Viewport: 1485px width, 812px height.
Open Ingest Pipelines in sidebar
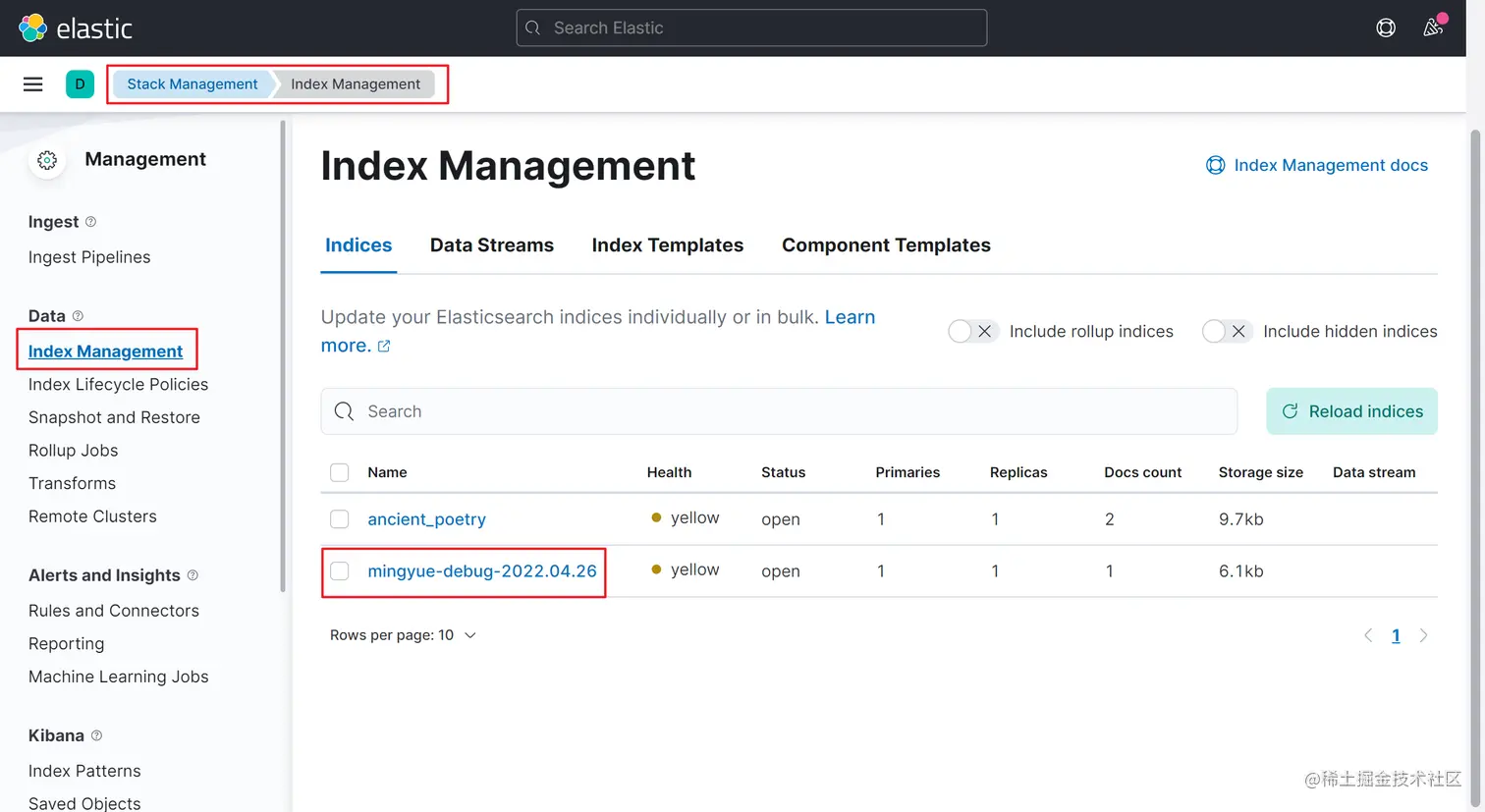(89, 257)
